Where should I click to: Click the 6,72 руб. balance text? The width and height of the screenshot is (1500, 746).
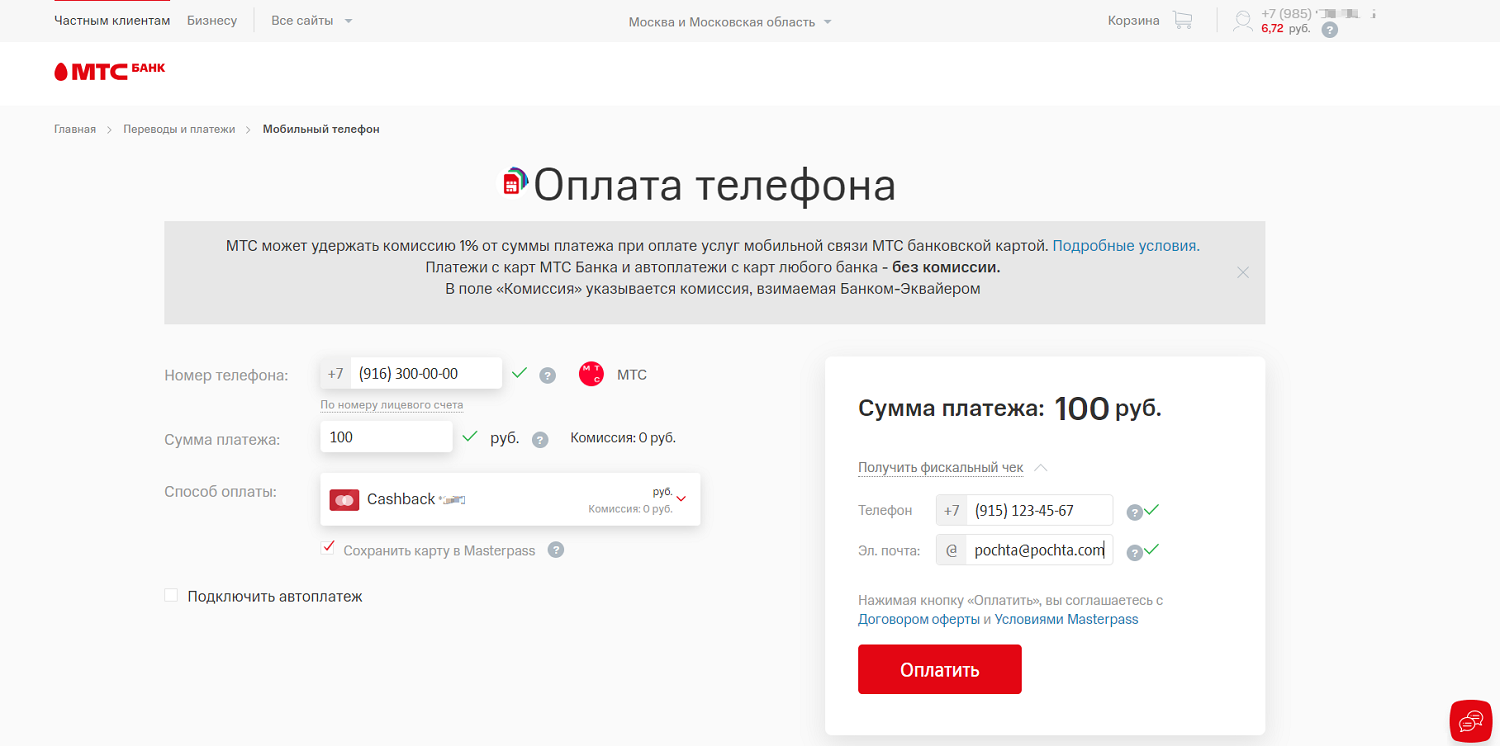(1286, 28)
